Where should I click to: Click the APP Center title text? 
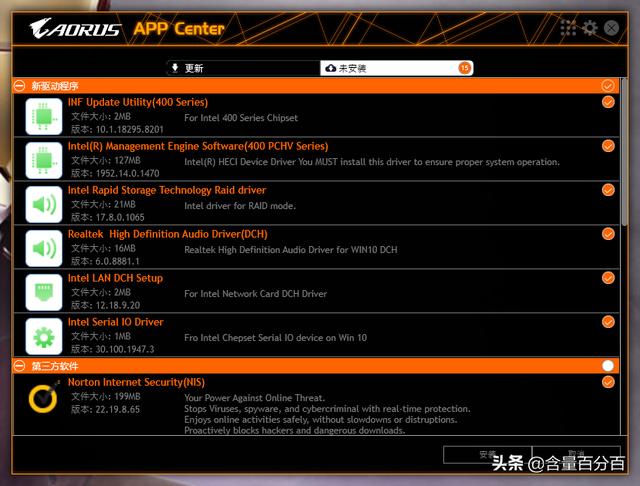(x=179, y=29)
